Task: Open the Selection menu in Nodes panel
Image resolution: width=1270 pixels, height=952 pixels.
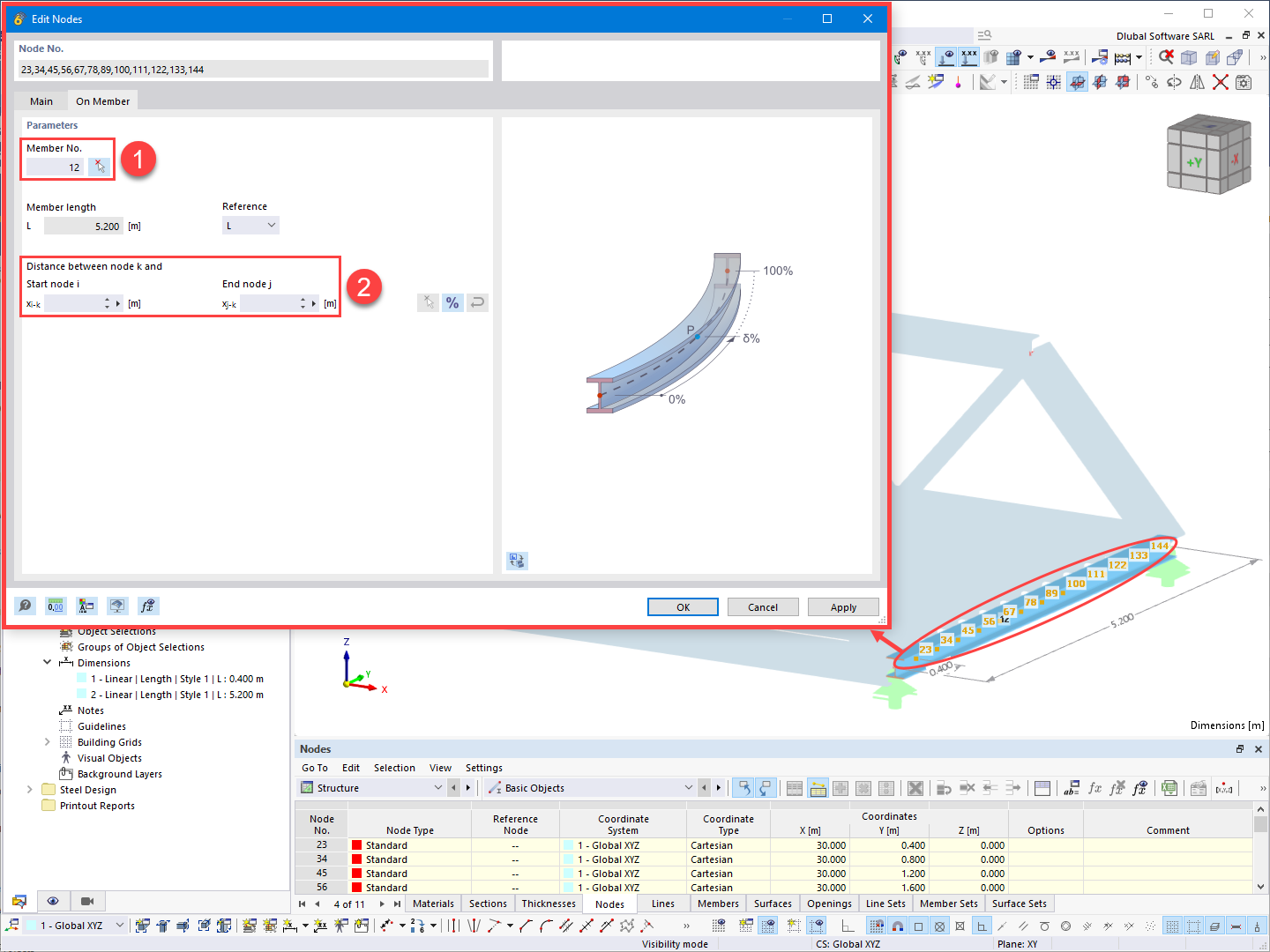Action: pyautogui.click(x=394, y=768)
